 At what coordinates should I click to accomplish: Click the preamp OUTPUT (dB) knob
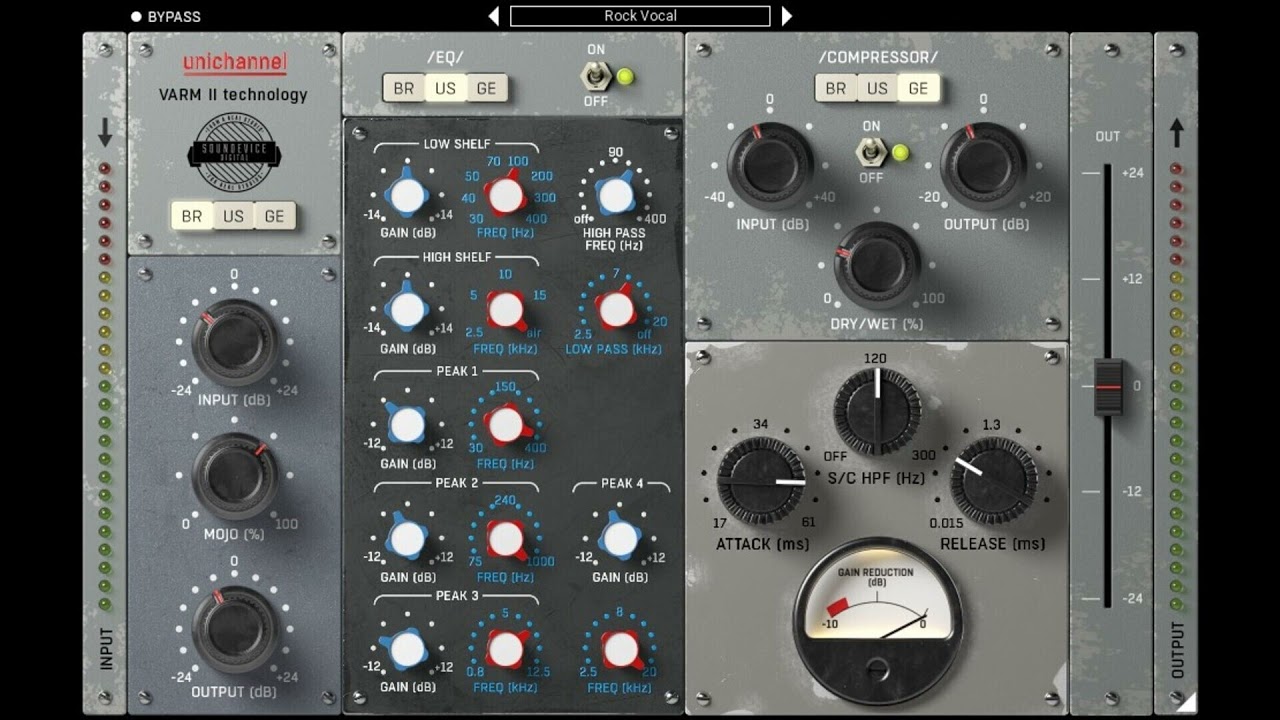(x=234, y=629)
